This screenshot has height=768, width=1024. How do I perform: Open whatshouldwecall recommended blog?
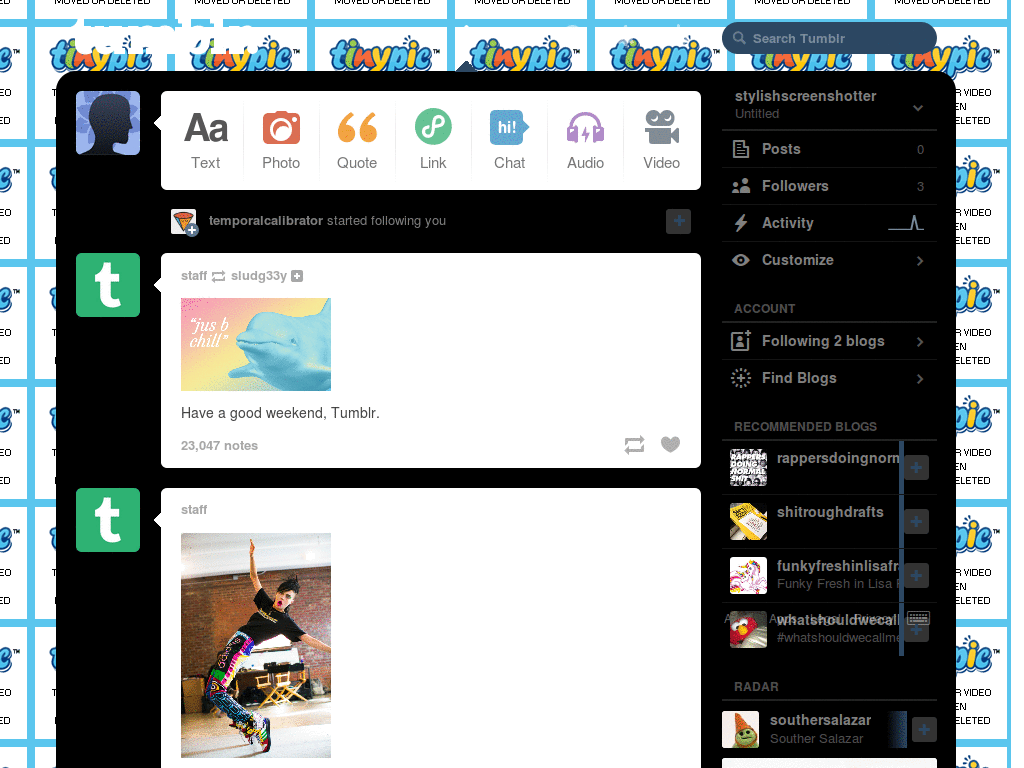click(x=838, y=620)
